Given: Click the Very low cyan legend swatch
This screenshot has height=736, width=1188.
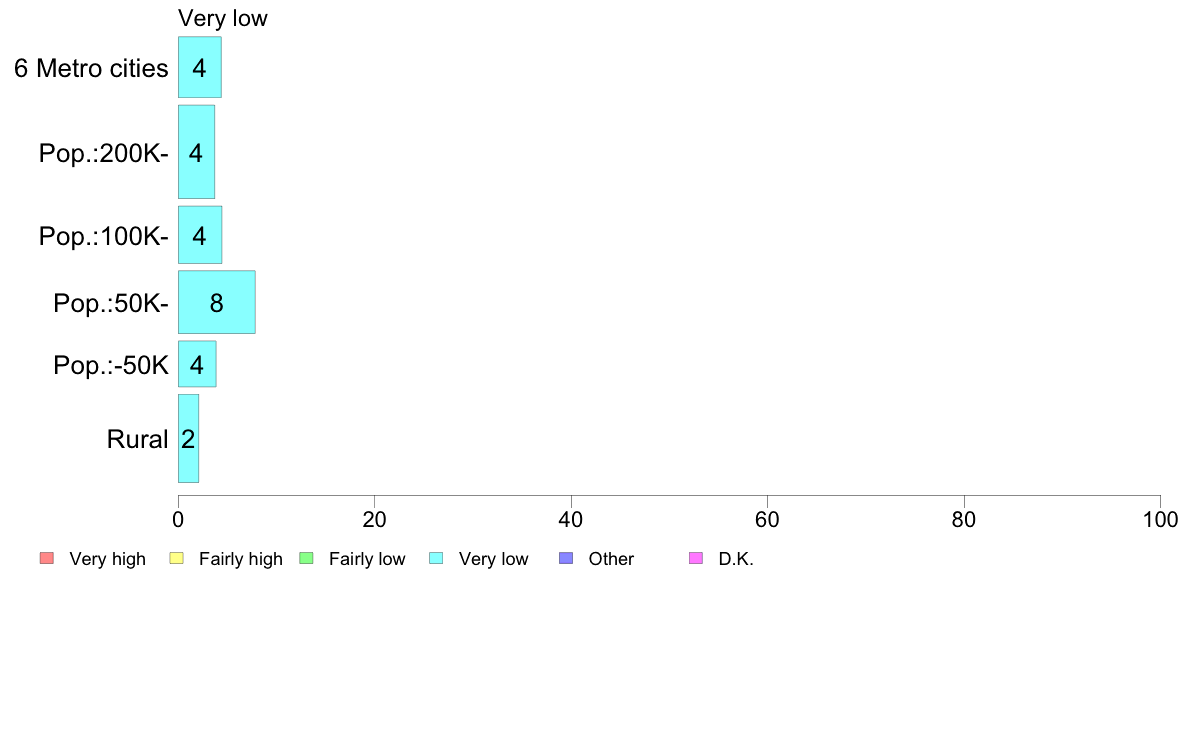Looking at the screenshot, I should click(x=436, y=559).
